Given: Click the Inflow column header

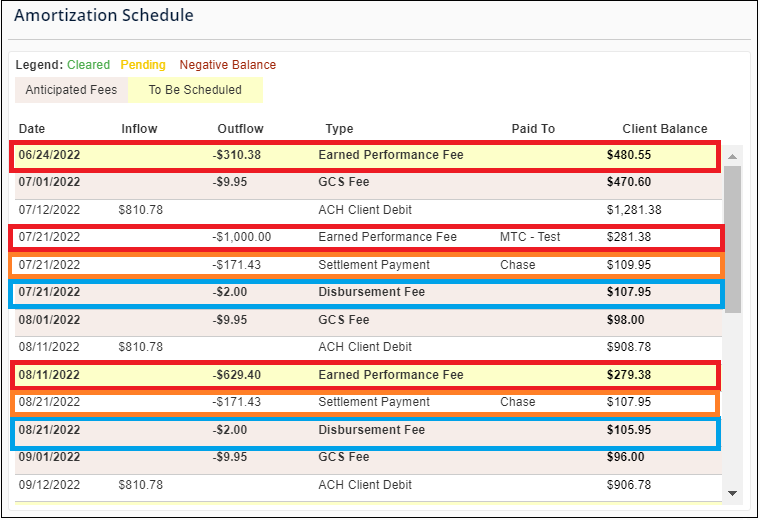Looking at the screenshot, I should point(139,129).
